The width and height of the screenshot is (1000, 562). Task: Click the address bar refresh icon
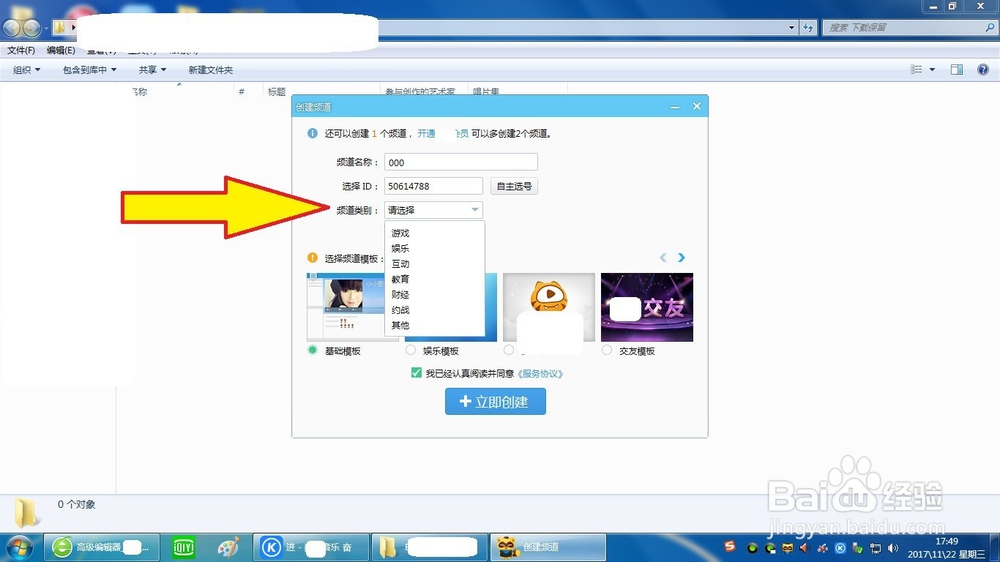[x=809, y=27]
